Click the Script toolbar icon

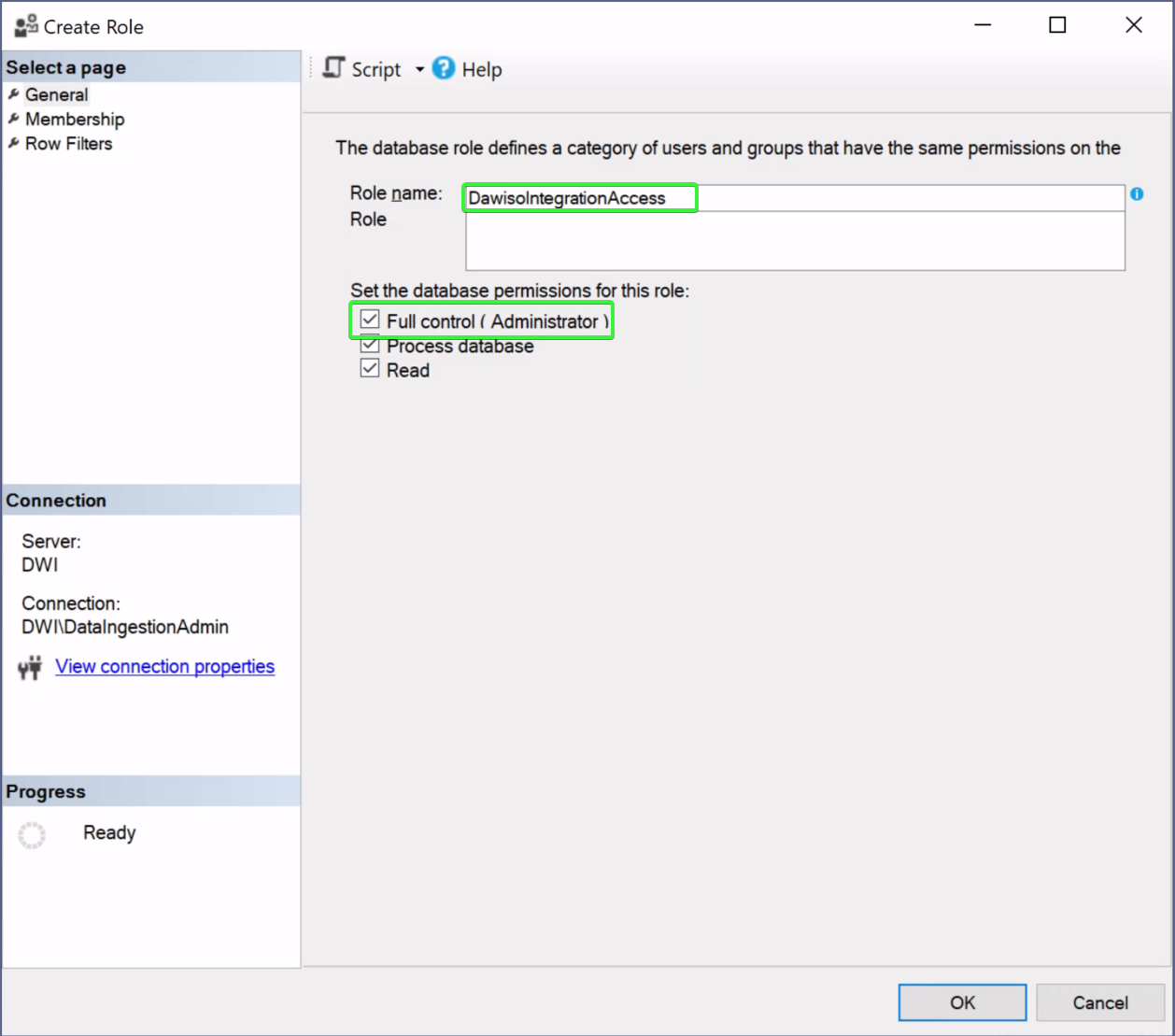click(x=334, y=68)
